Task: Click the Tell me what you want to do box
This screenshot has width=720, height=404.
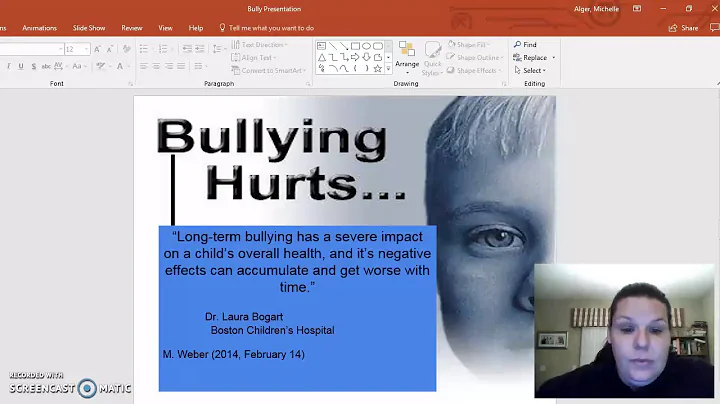Action: pyautogui.click(x=266, y=28)
